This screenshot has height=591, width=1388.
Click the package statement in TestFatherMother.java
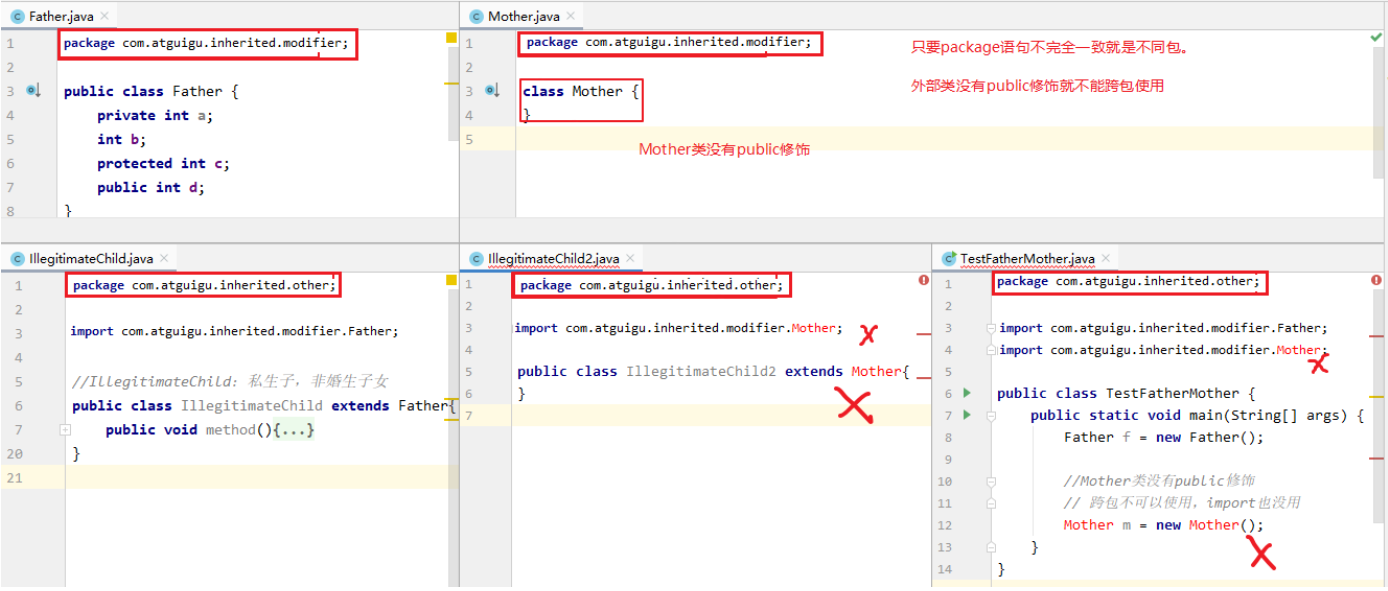tap(1128, 282)
